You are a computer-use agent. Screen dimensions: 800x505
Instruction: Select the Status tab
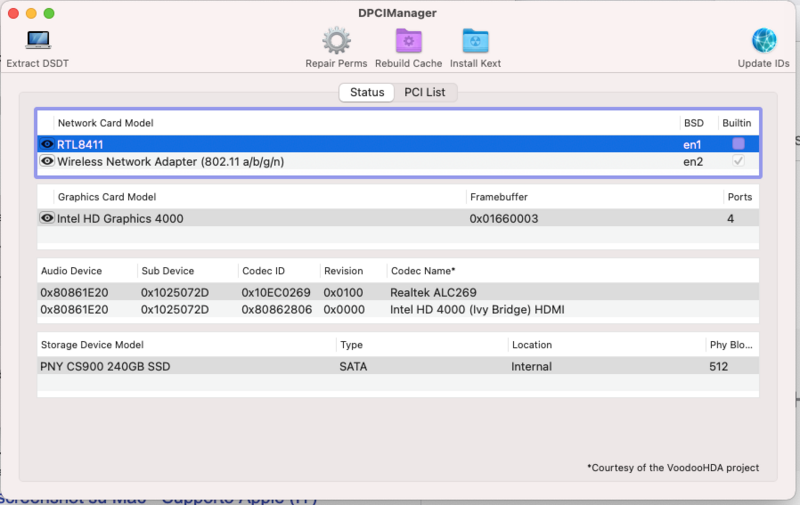pyautogui.click(x=367, y=92)
